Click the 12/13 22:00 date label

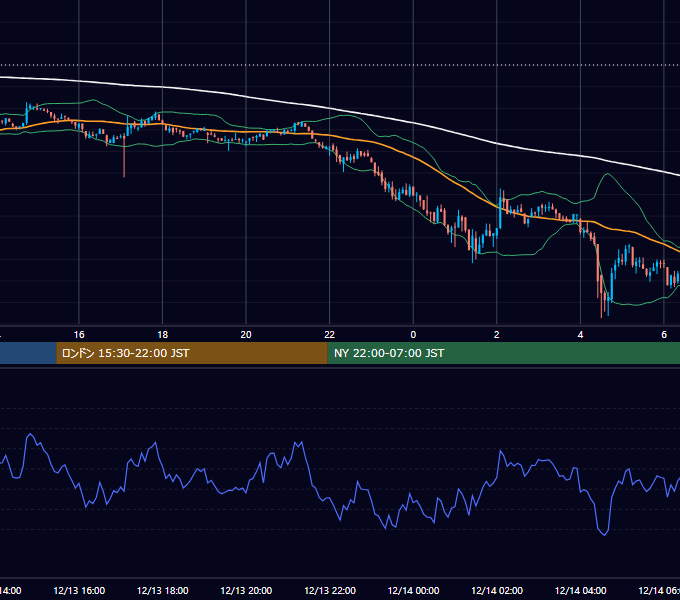(330, 590)
